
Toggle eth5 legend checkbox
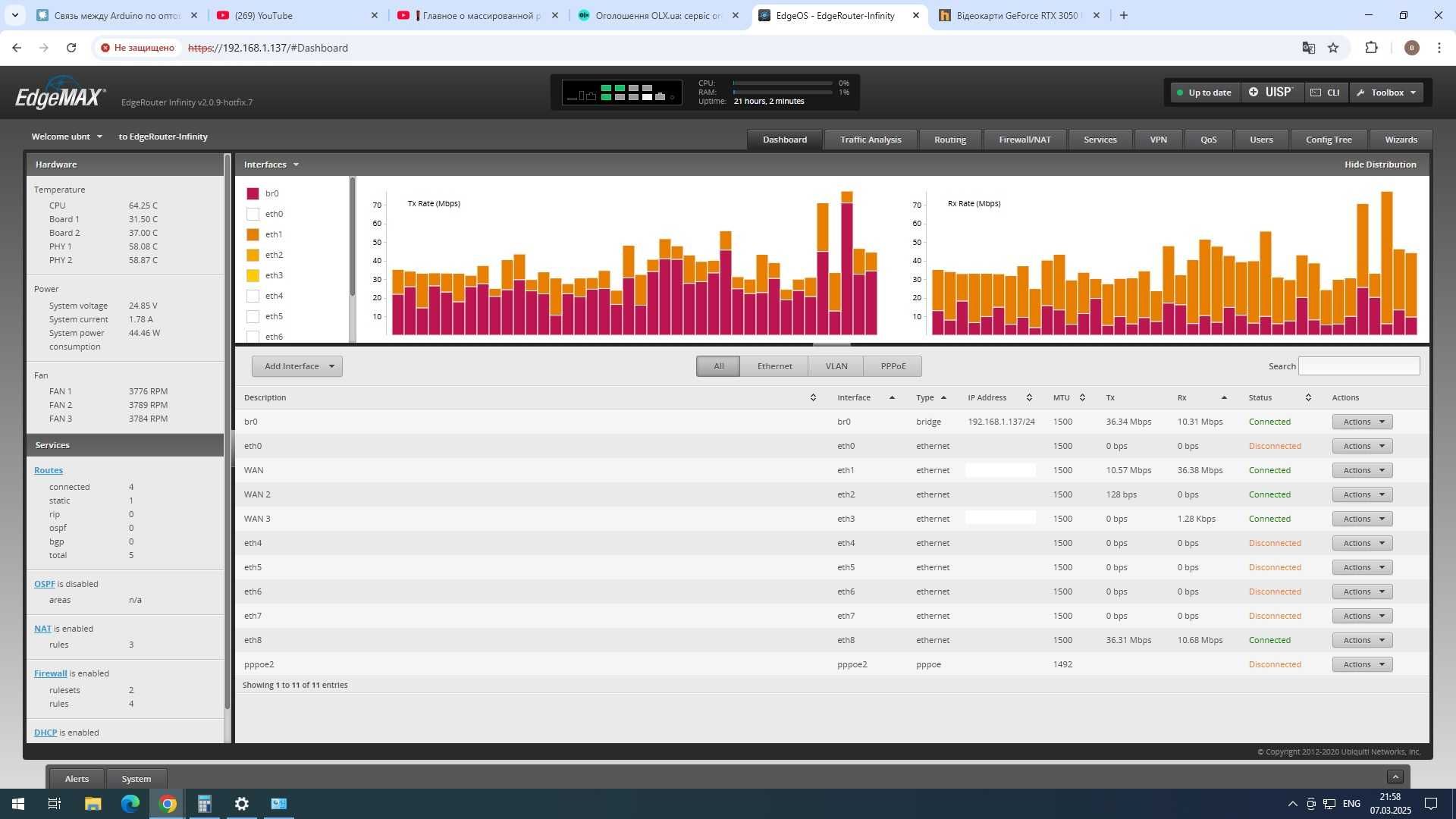pyautogui.click(x=253, y=316)
